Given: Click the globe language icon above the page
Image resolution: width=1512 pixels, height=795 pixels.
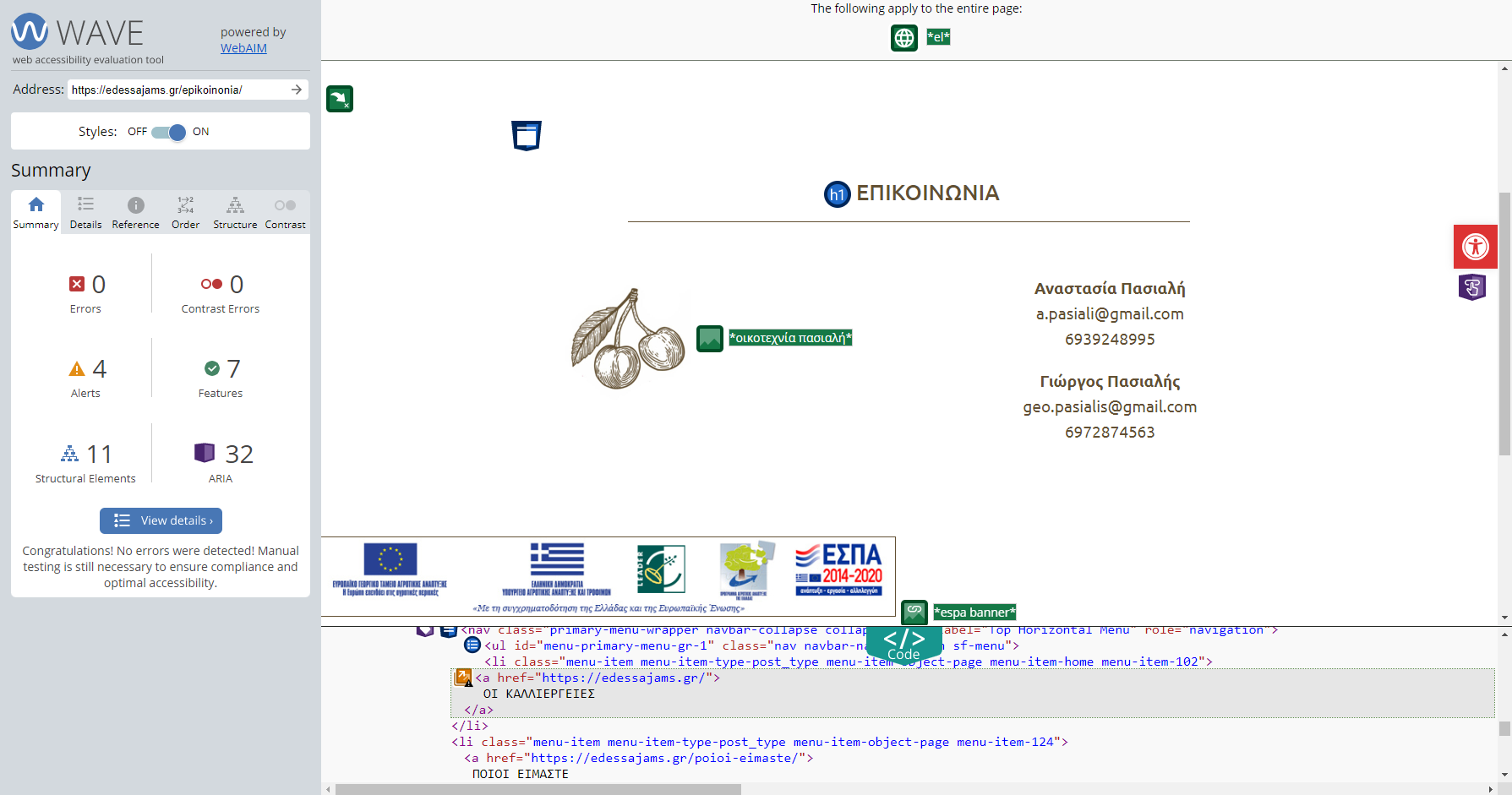Looking at the screenshot, I should point(903,38).
